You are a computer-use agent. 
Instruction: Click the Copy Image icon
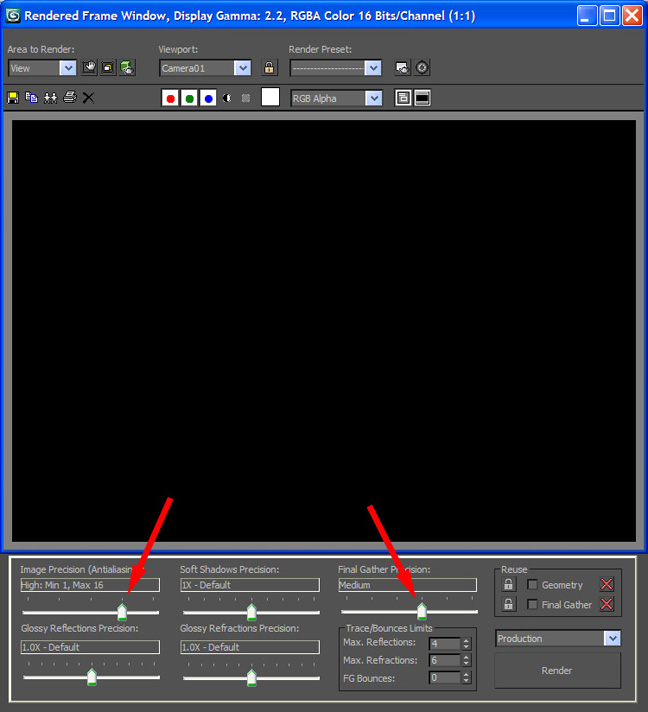tap(32, 97)
